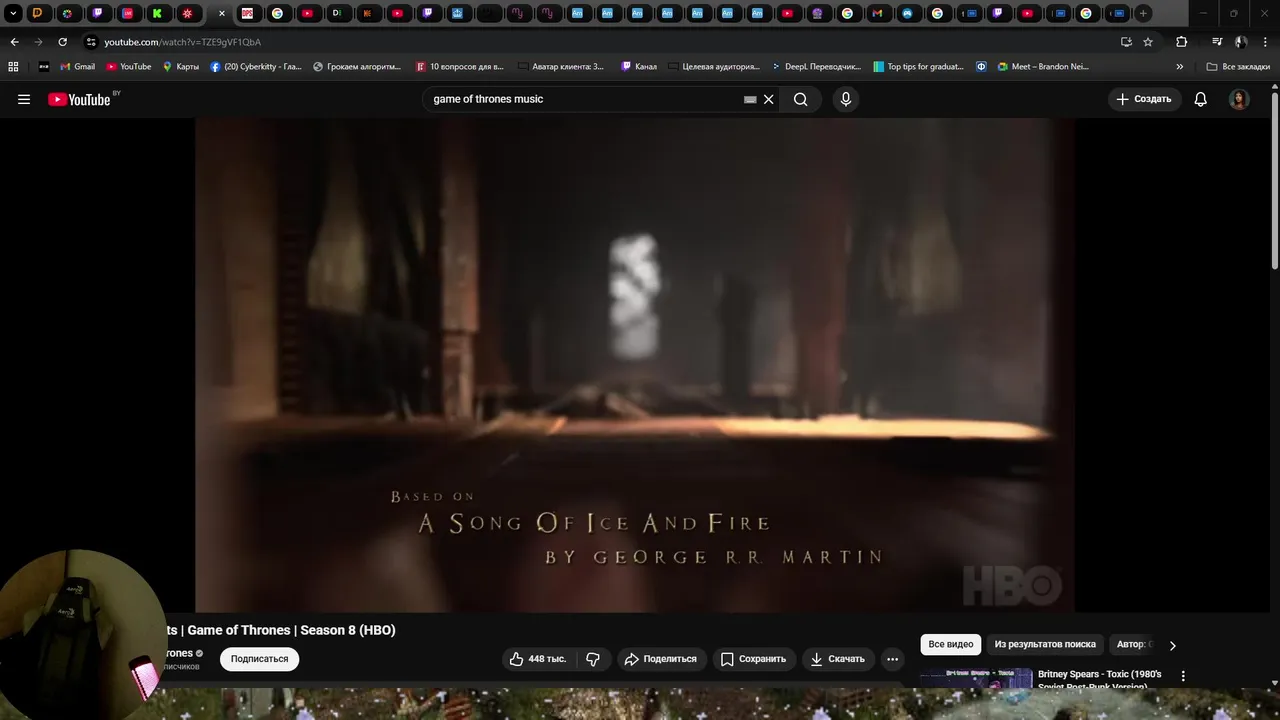Image resolution: width=1280 pixels, height=720 pixels.
Task: View site information icon in address bar
Action: (91, 42)
